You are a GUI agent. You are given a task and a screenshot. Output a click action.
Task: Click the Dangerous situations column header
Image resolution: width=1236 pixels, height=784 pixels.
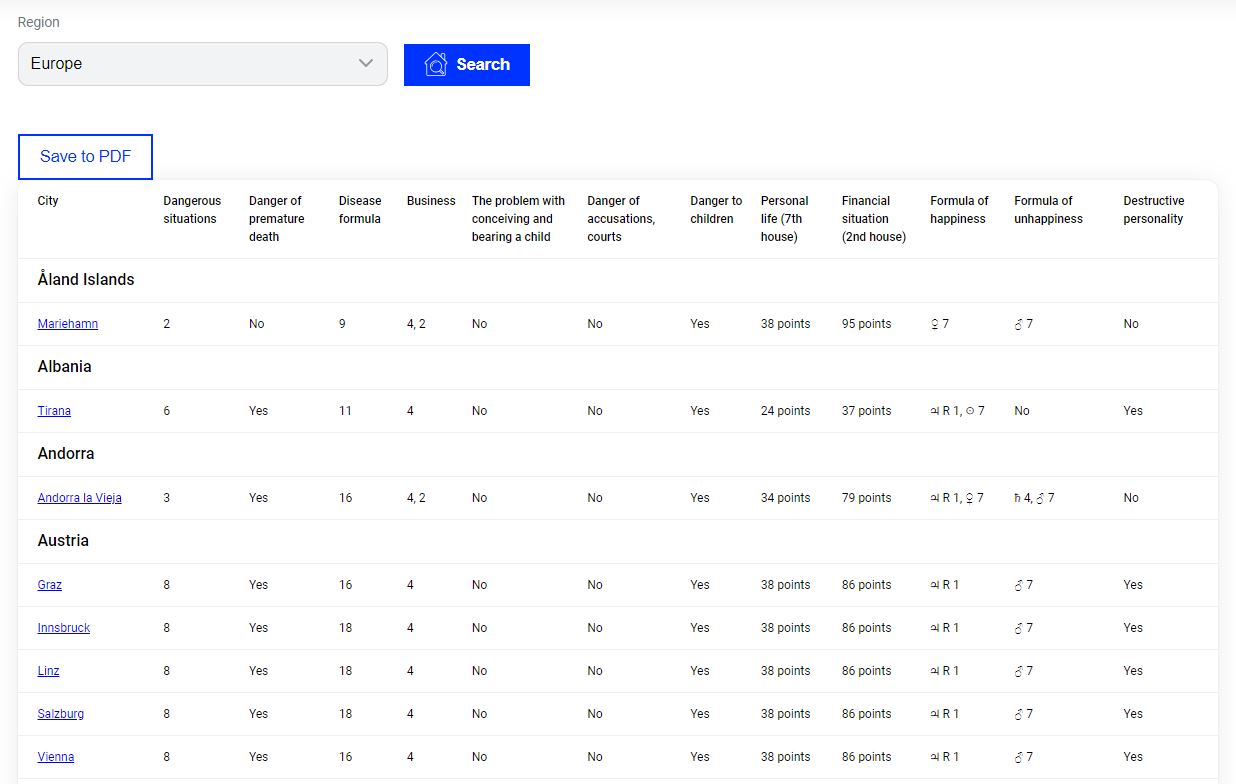(x=192, y=210)
